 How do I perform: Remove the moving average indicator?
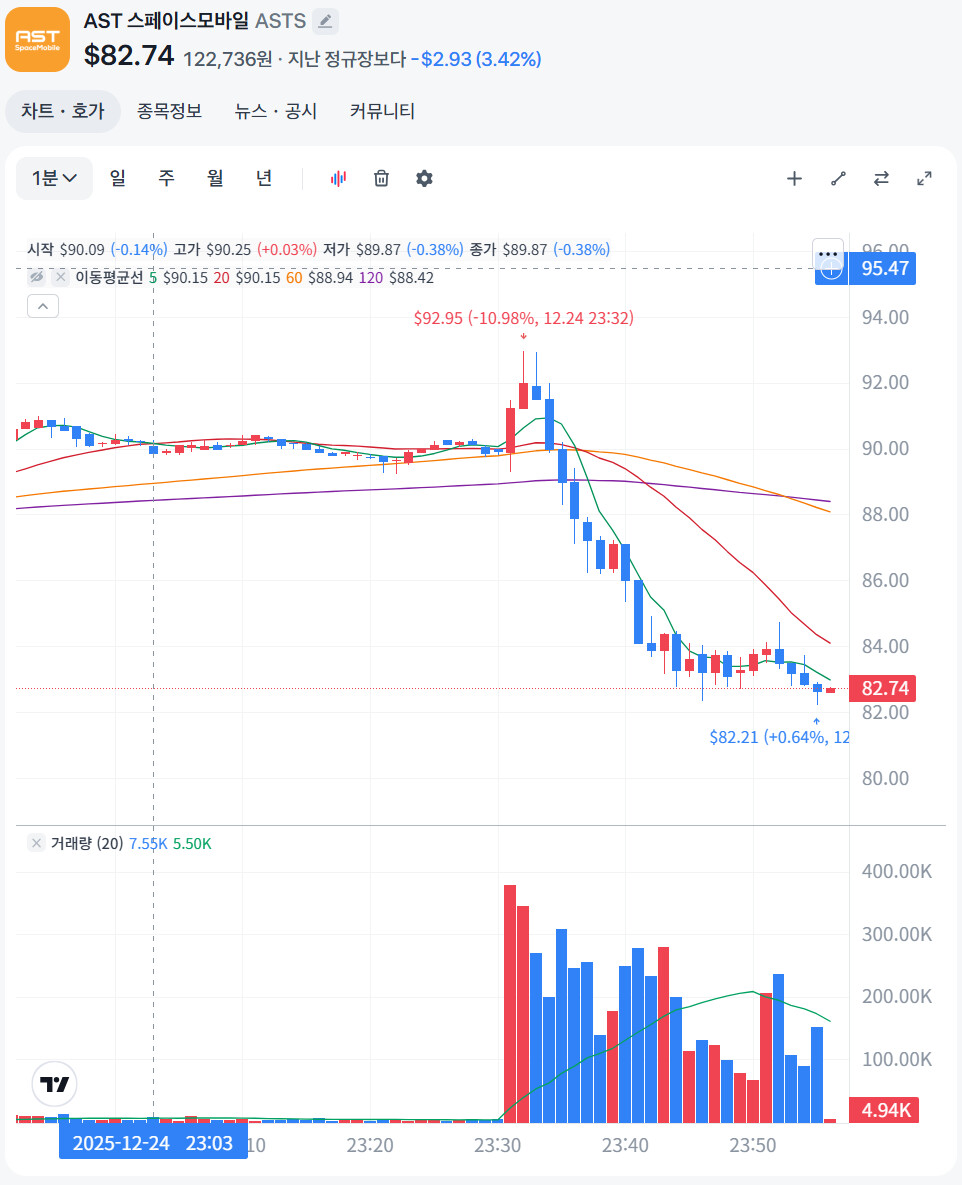click(60, 277)
